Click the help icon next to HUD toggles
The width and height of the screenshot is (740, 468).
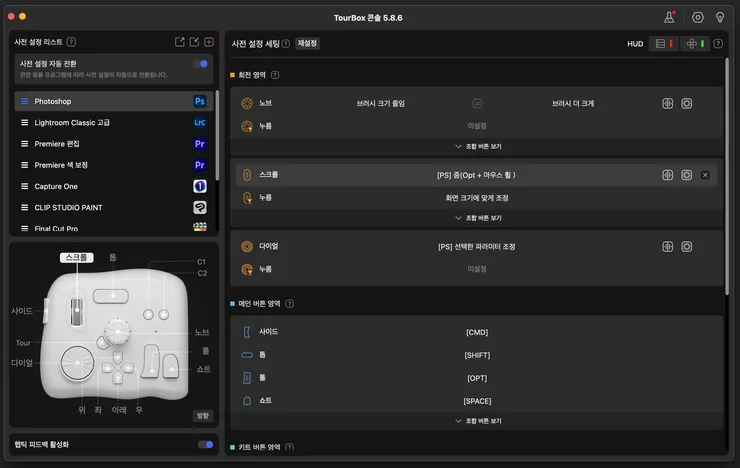(718, 43)
